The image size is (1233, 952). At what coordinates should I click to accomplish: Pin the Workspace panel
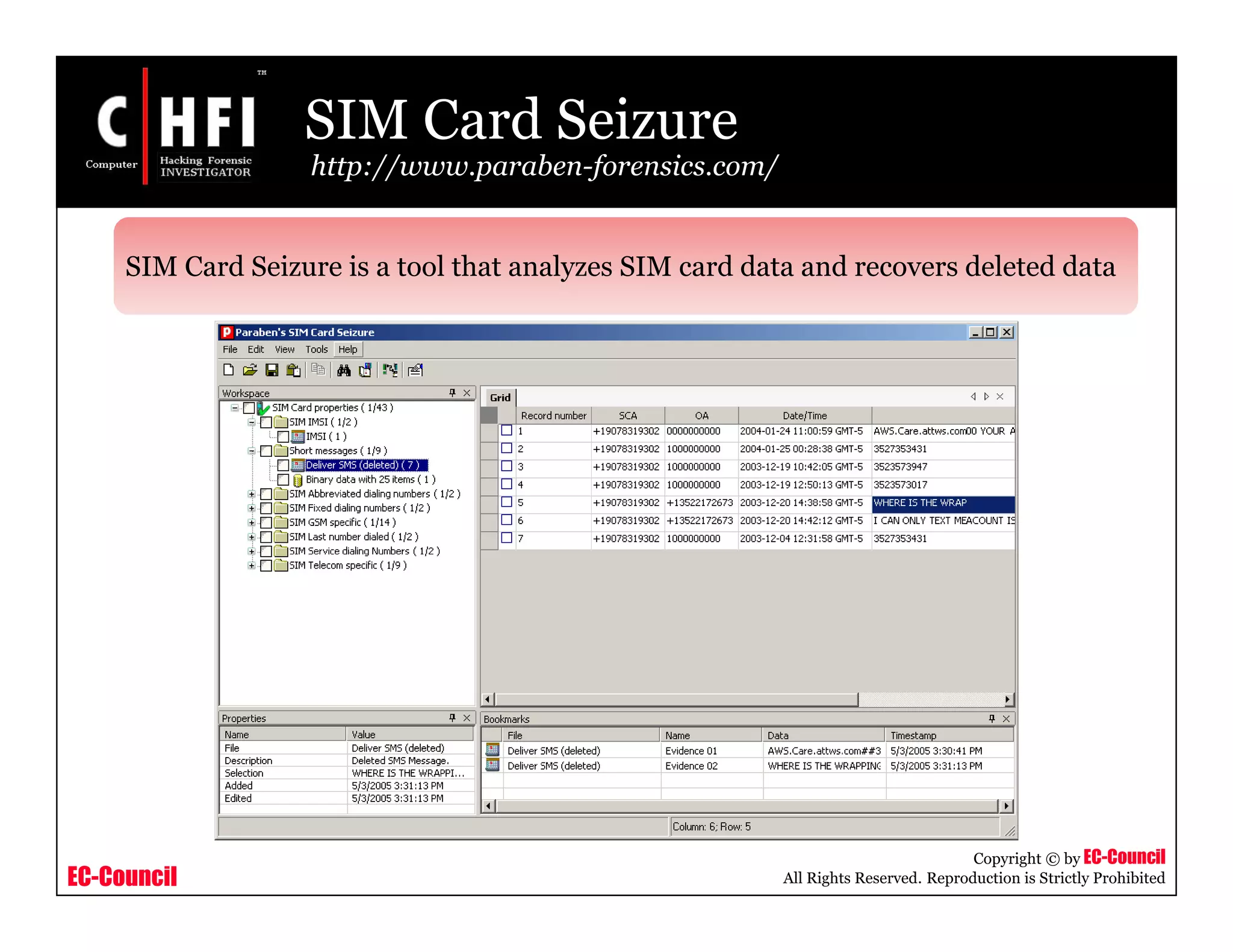453,393
